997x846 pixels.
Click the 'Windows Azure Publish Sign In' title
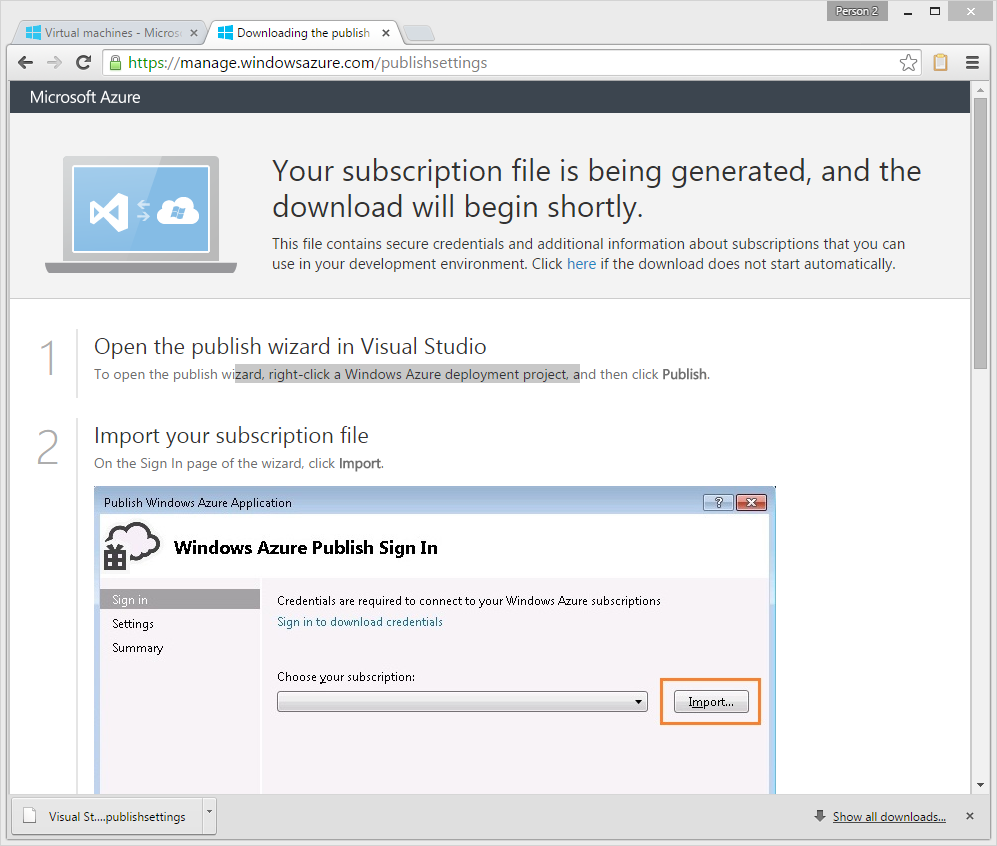point(305,547)
